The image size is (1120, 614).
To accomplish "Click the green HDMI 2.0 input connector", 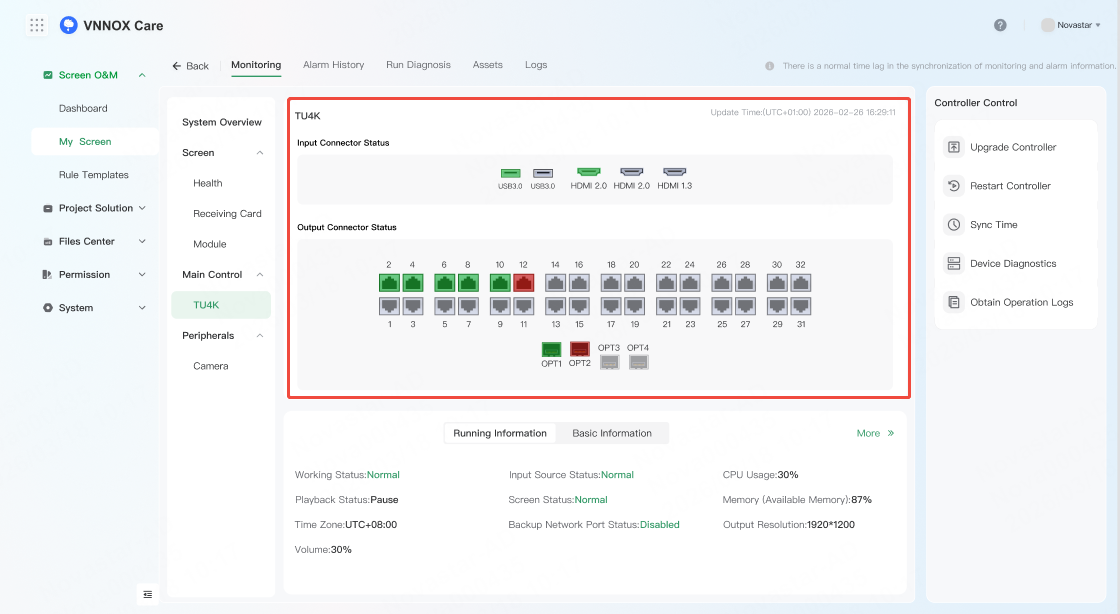I will tap(588, 173).
